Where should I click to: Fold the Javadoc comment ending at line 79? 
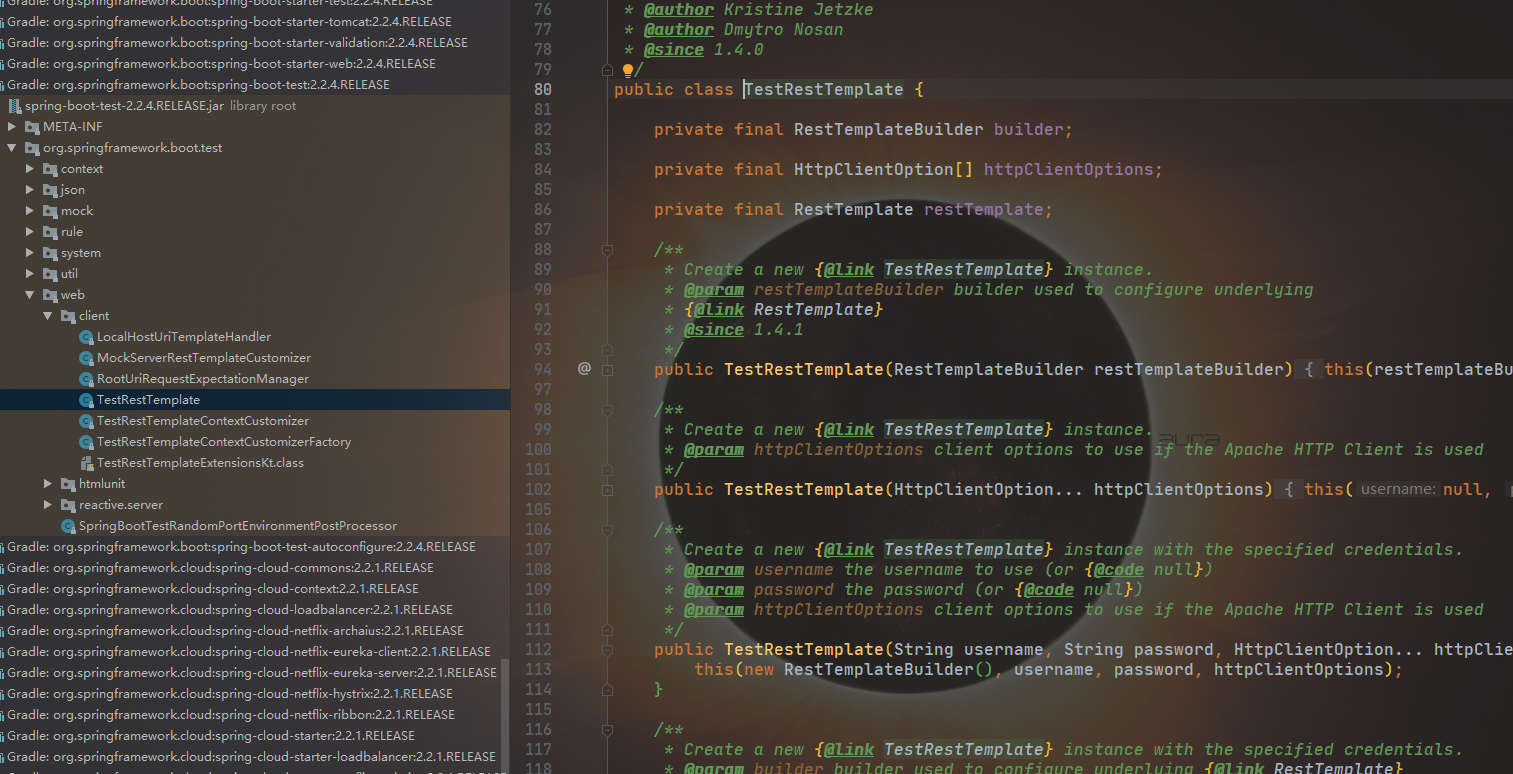click(607, 70)
